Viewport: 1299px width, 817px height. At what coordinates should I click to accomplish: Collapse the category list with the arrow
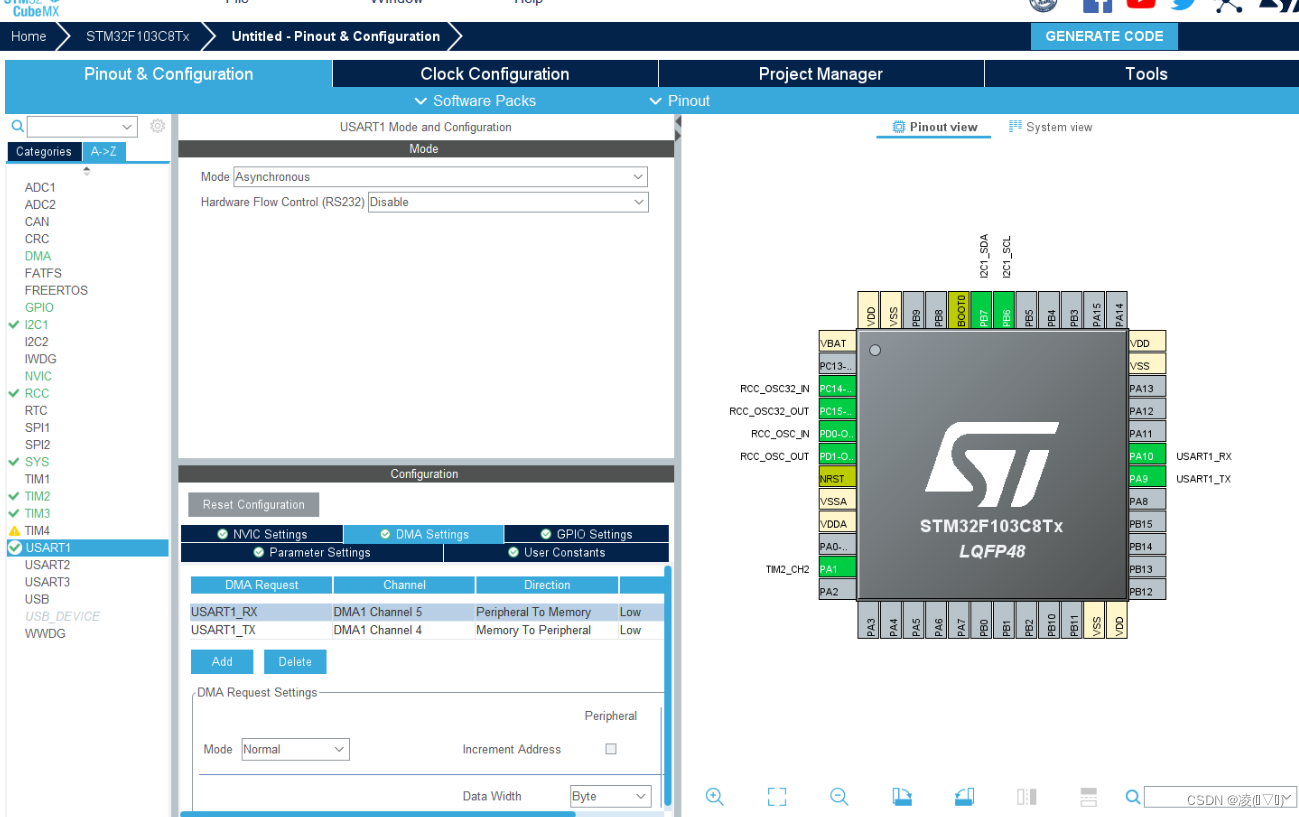[86, 170]
